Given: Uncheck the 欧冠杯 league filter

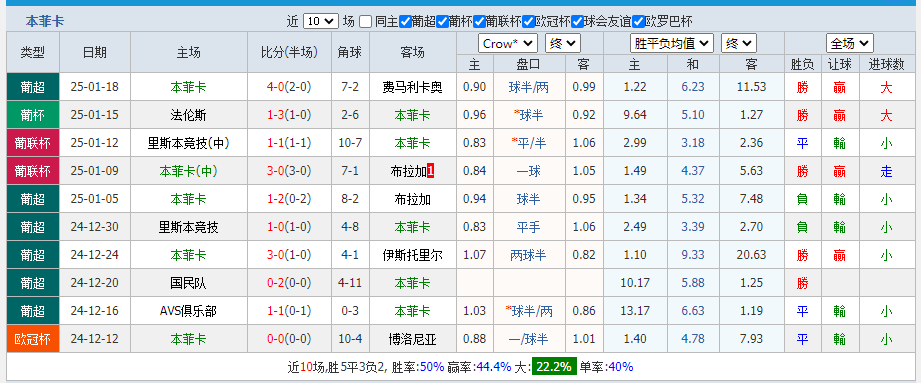Looking at the screenshot, I should pyautogui.click(x=529, y=22).
